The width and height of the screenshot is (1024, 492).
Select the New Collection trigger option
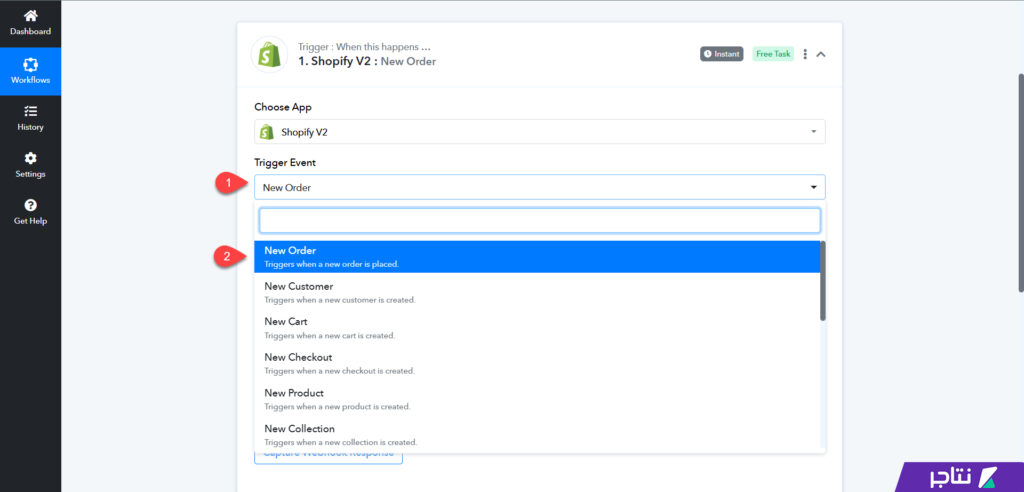coord(537,435)
